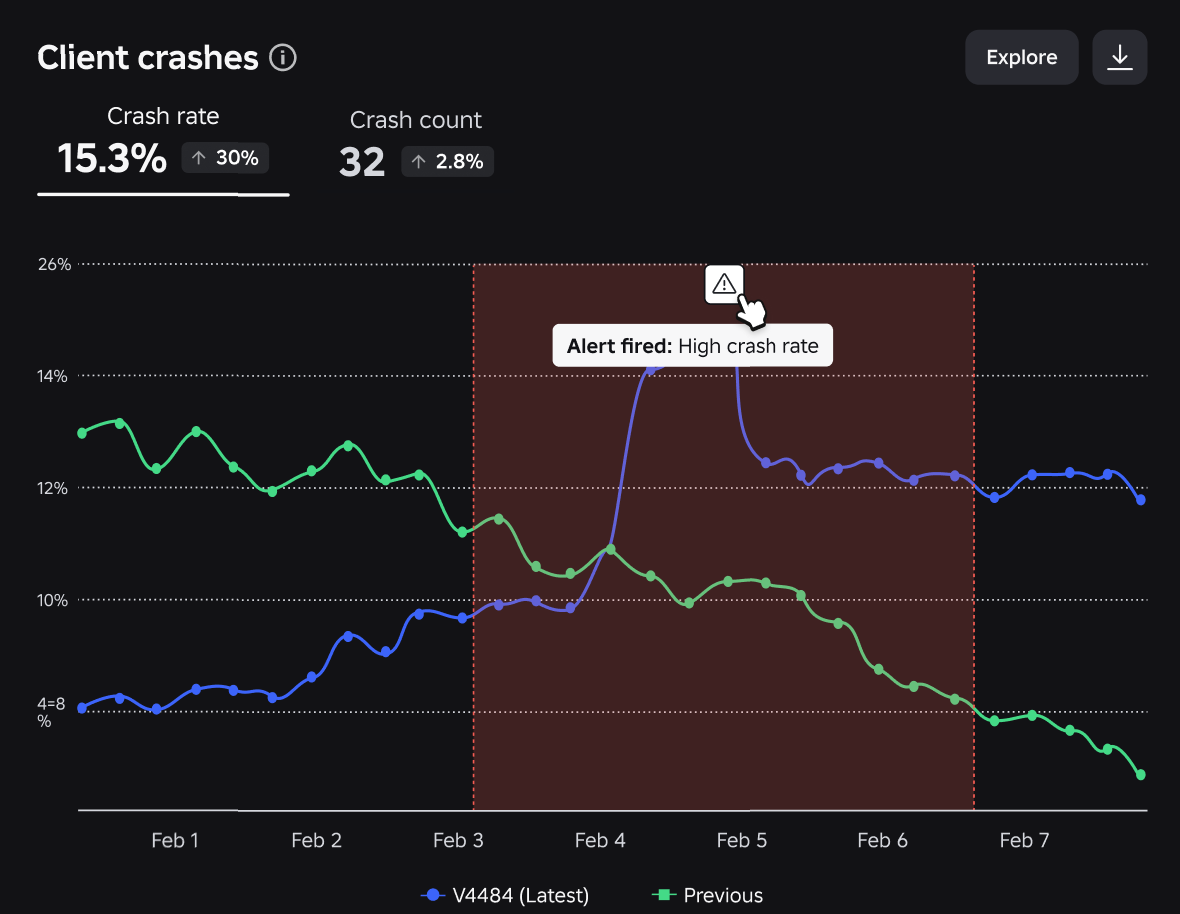Open the Explore button
This screenshot has height=914, width=1180.
[x=1021, y=57]
